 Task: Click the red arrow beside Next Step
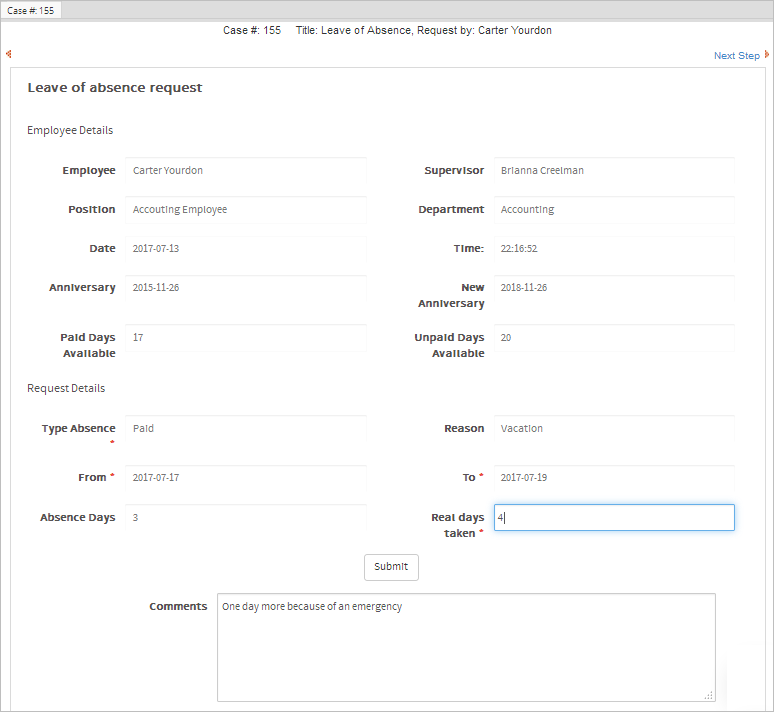point(767,55)
